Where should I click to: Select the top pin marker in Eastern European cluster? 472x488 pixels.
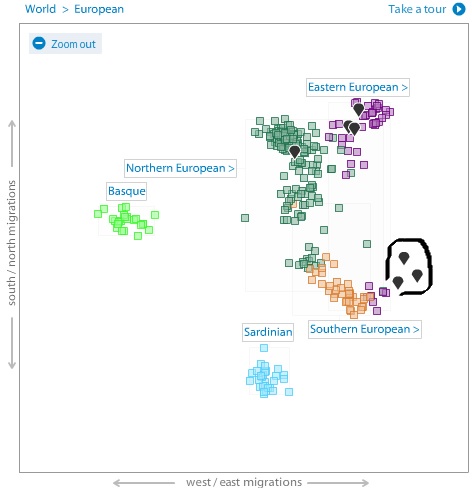tap(359, 110)
